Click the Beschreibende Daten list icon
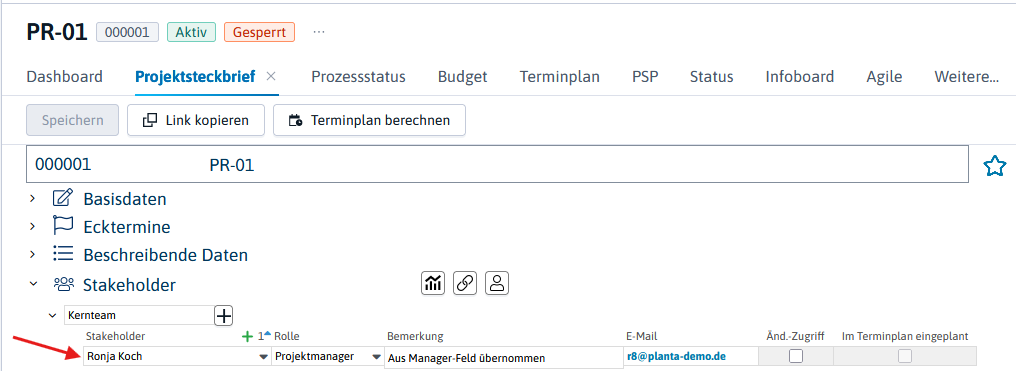1016x371 pixels. point(62,254)
